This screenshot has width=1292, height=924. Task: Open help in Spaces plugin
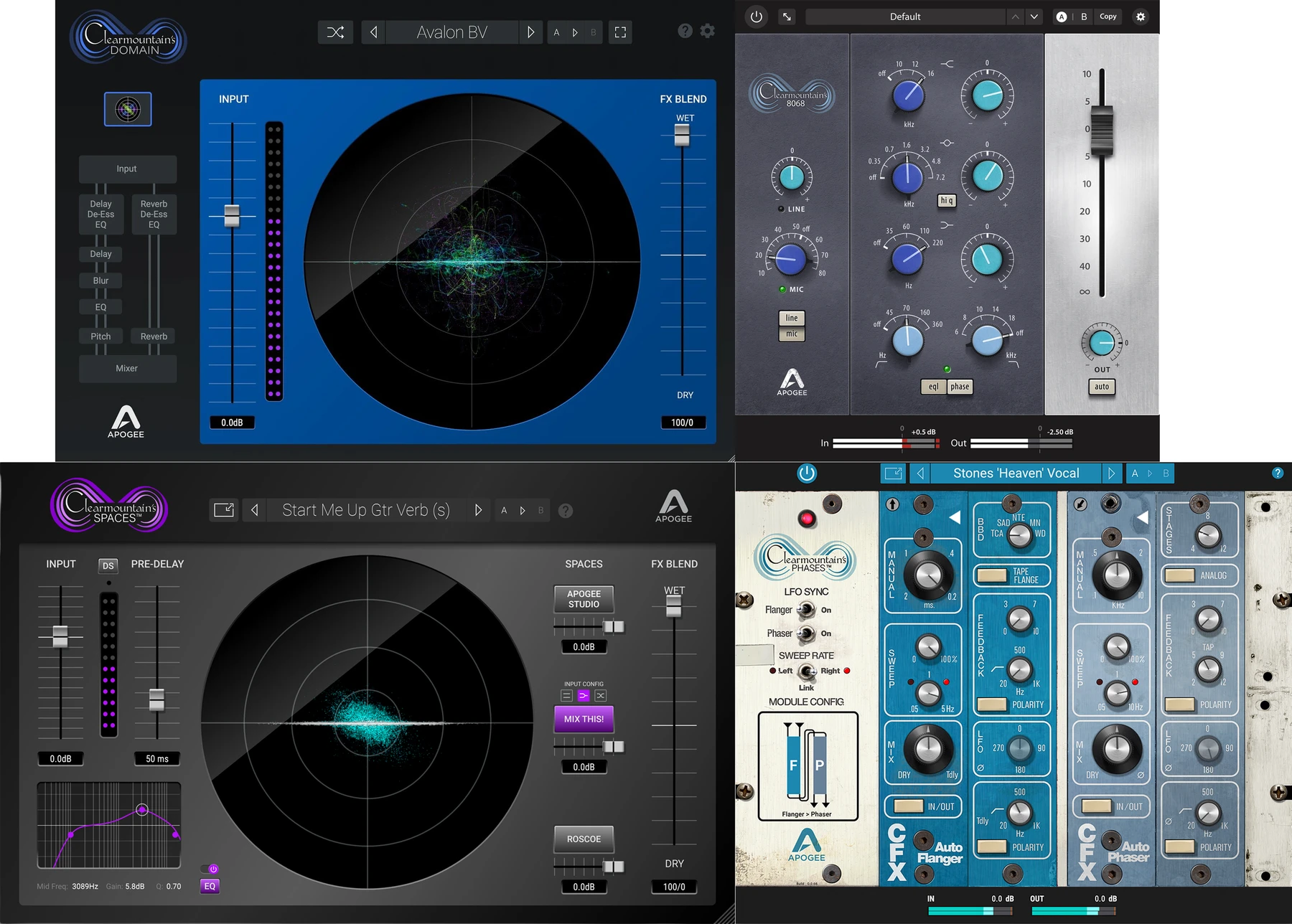click(x=566, y=511)
